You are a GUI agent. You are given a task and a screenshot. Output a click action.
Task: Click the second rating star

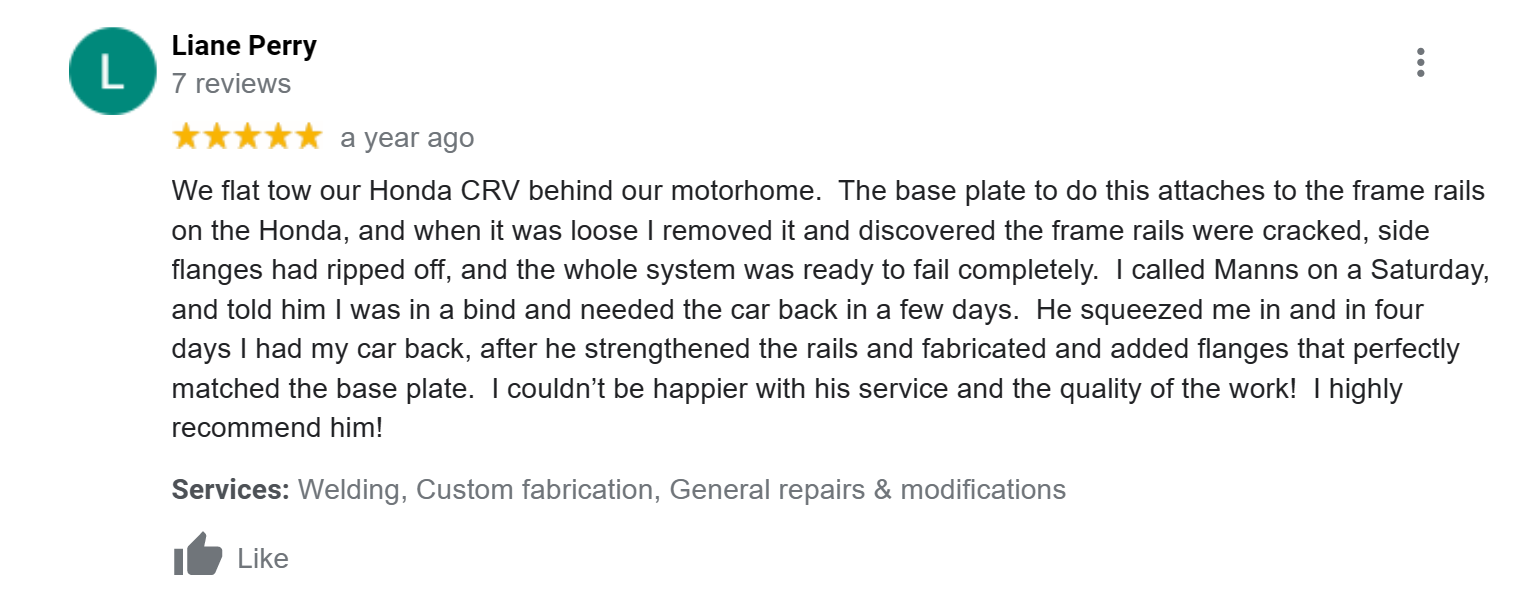tap(216, 137)
